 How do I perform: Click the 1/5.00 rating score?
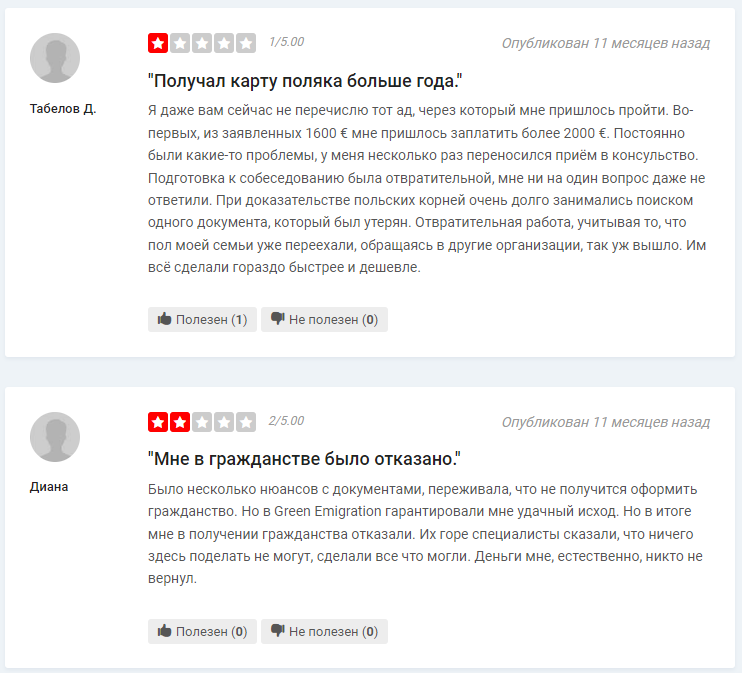pyautogui.click(x=286, y=42)
